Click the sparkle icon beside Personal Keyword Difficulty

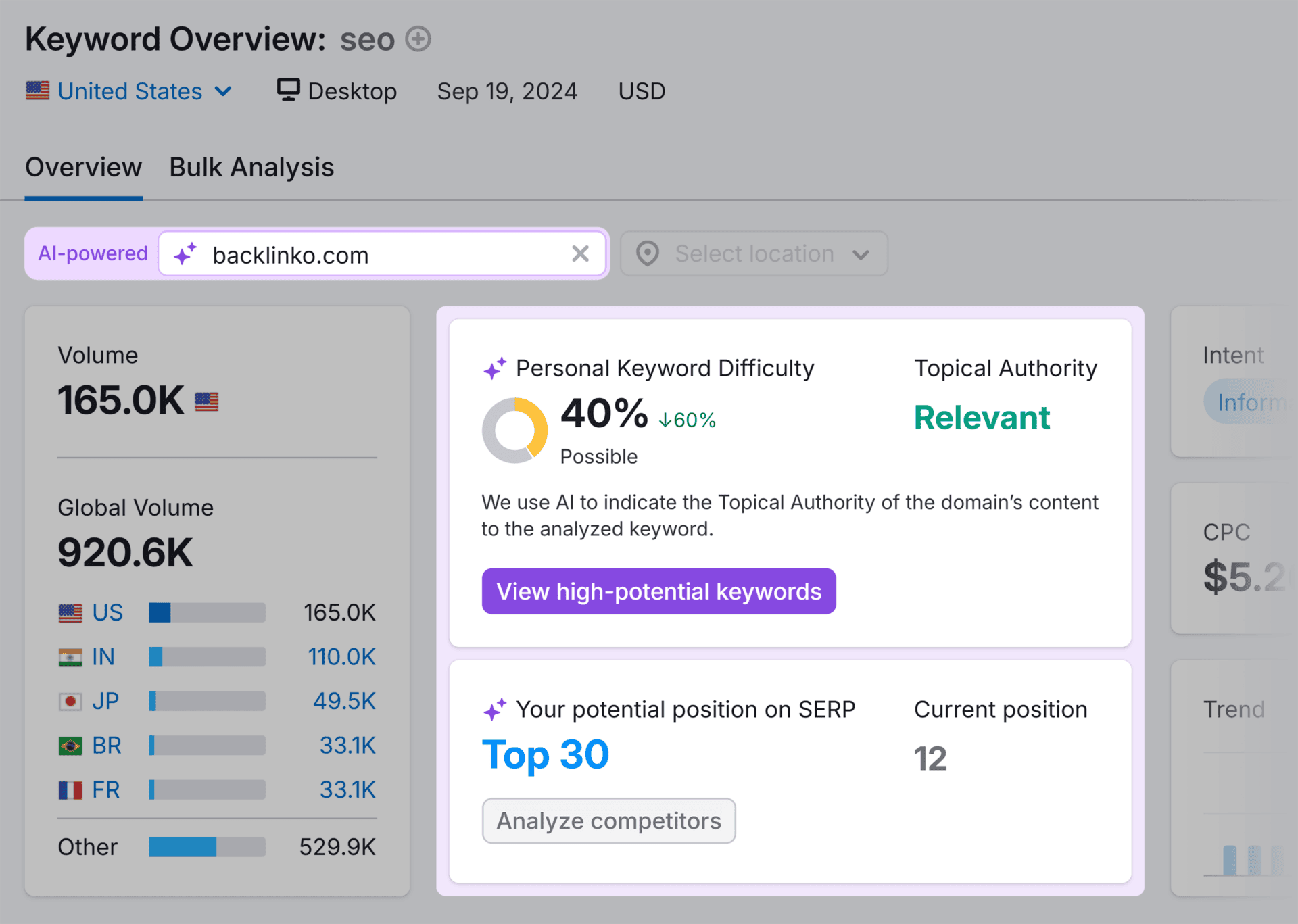click(x=494, y=368)
